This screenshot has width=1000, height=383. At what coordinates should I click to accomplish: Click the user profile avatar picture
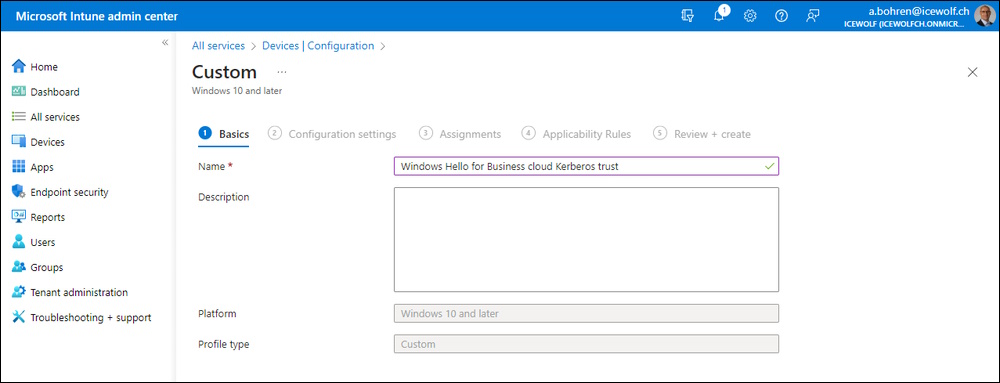(985, 16)
